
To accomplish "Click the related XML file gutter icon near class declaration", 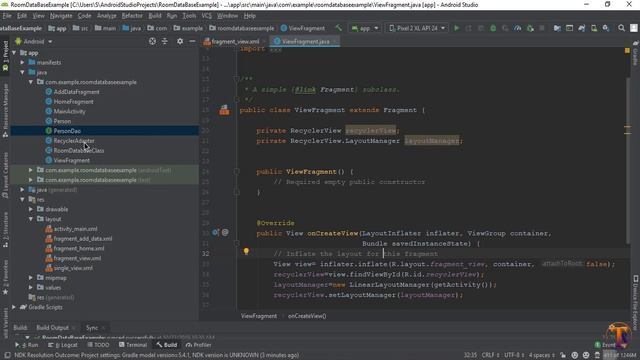I will (224, 110).
